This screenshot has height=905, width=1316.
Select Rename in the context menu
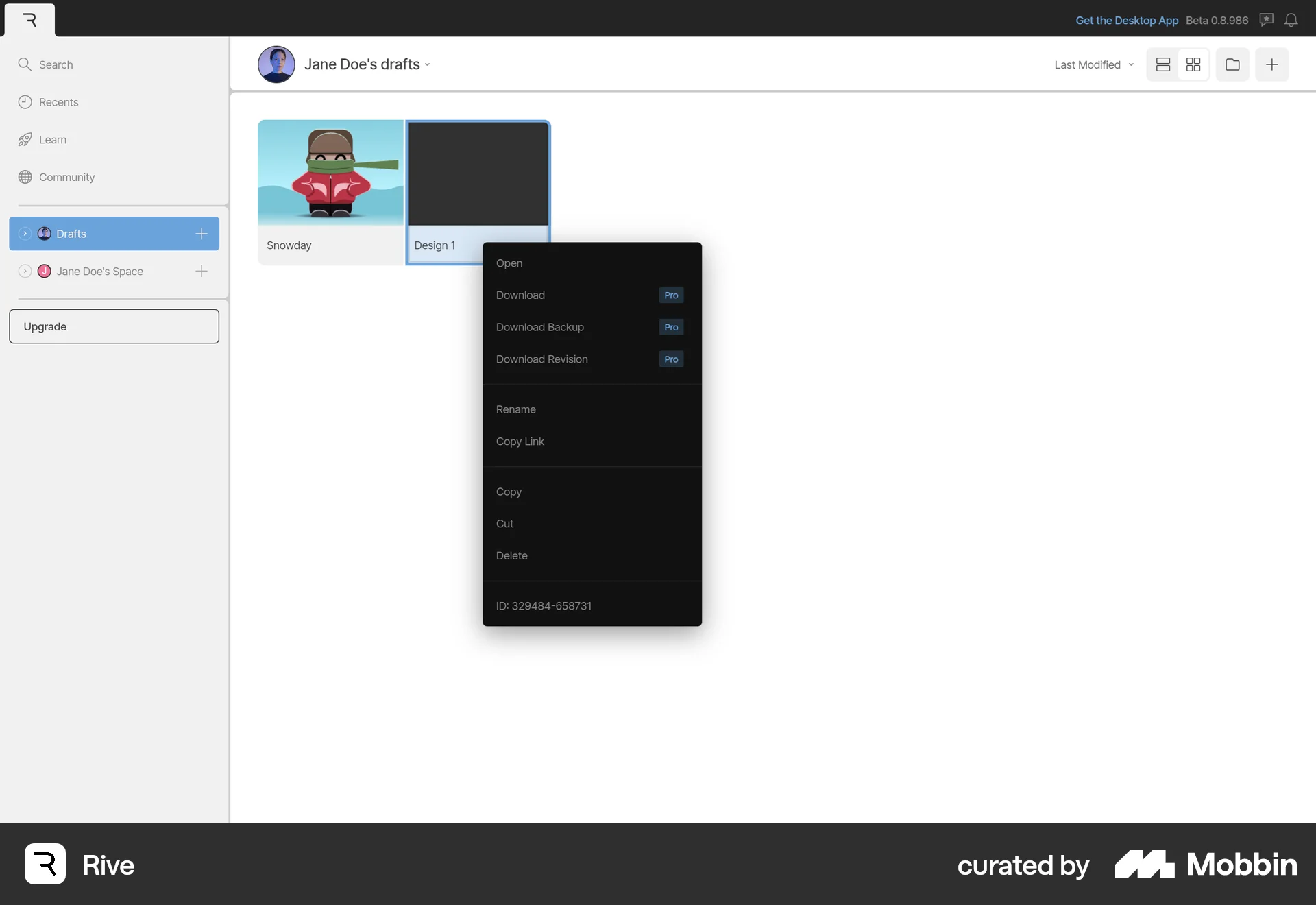point(515,409)
